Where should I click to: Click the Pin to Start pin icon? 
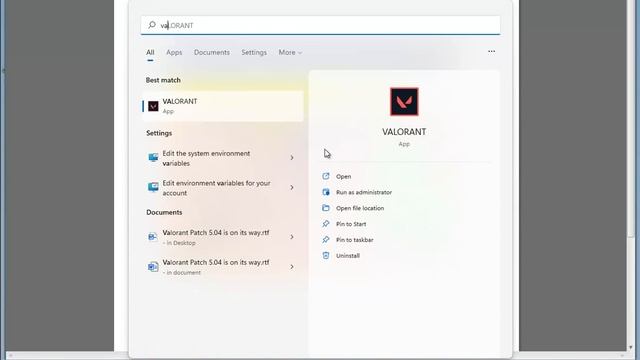(326, 224)
